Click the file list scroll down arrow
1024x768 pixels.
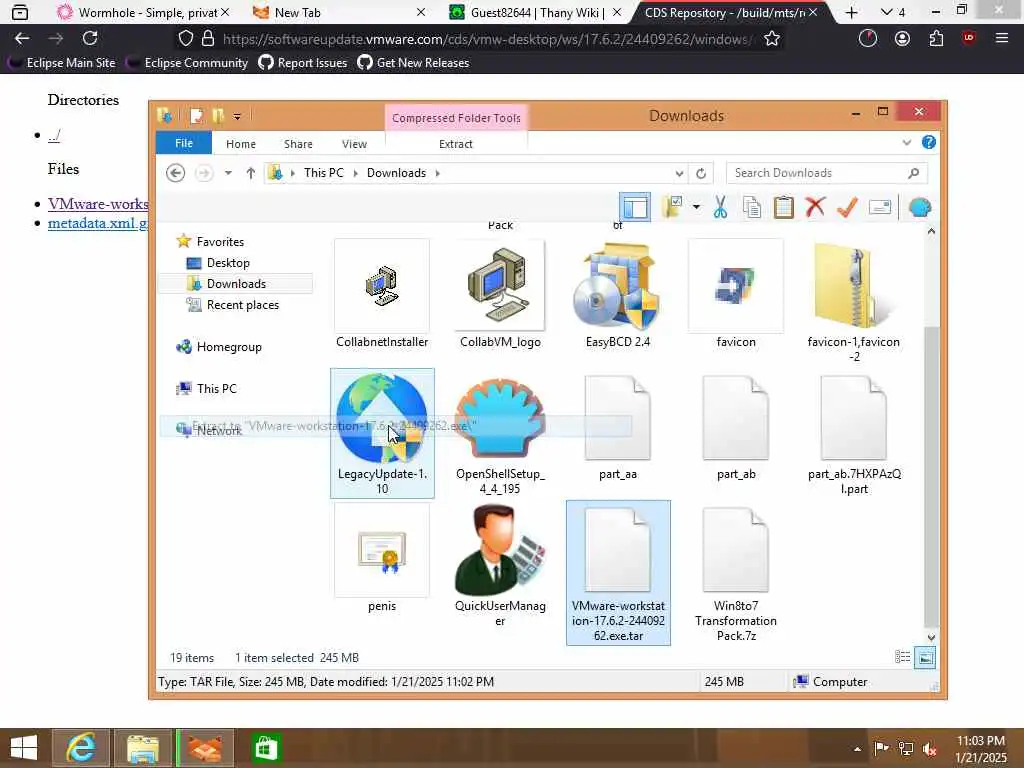click(x=931, y=637)
